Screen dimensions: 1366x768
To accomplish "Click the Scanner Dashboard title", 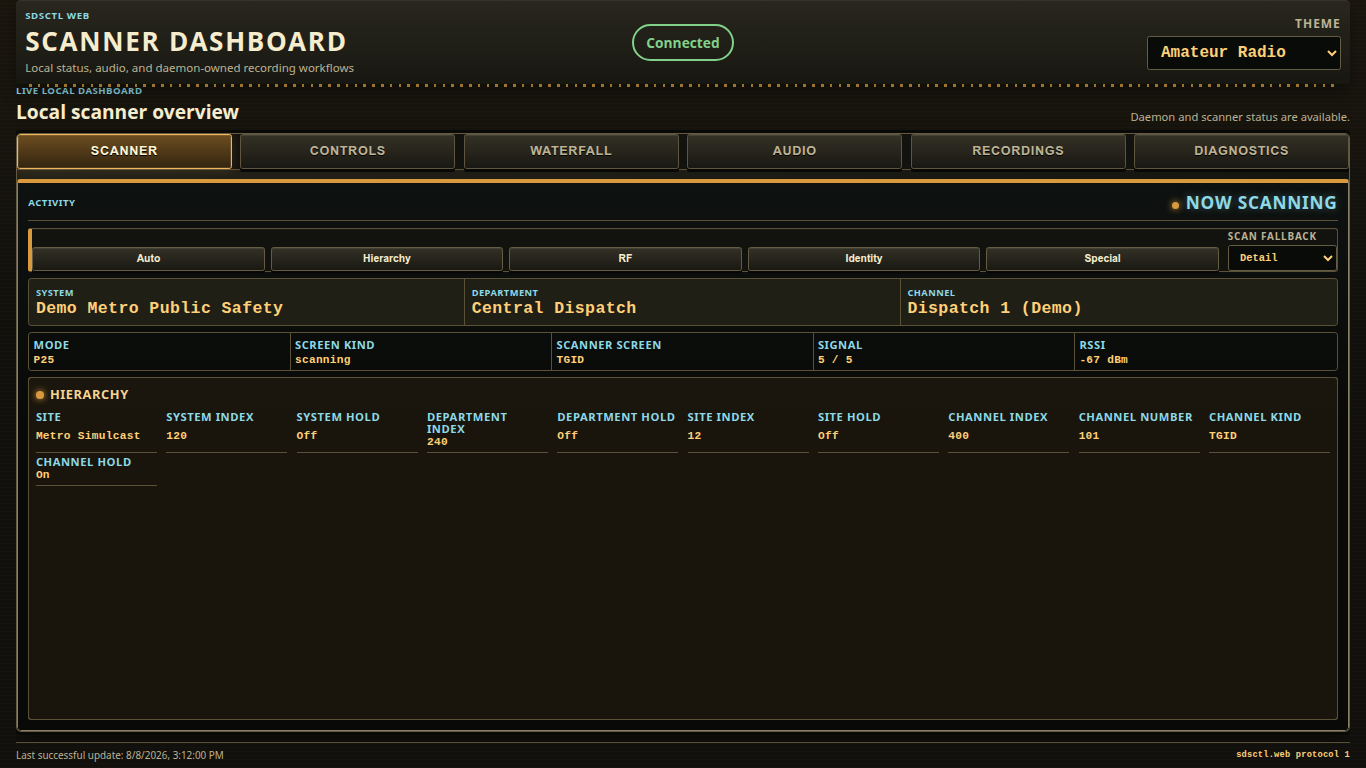I will tap(186, 42).
